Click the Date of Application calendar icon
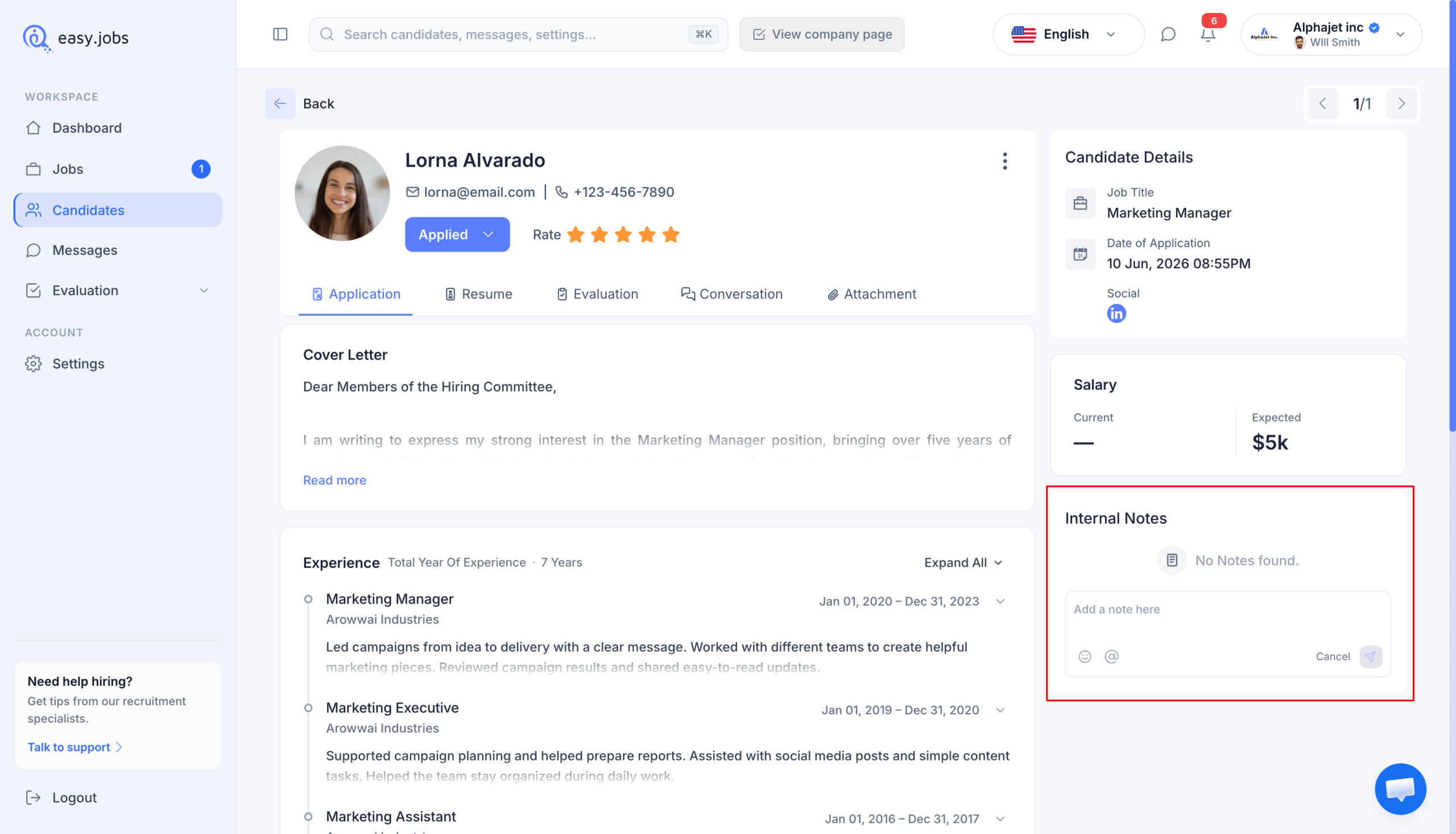Viewport: 1456px width, 834px height. coord(1080,254)
